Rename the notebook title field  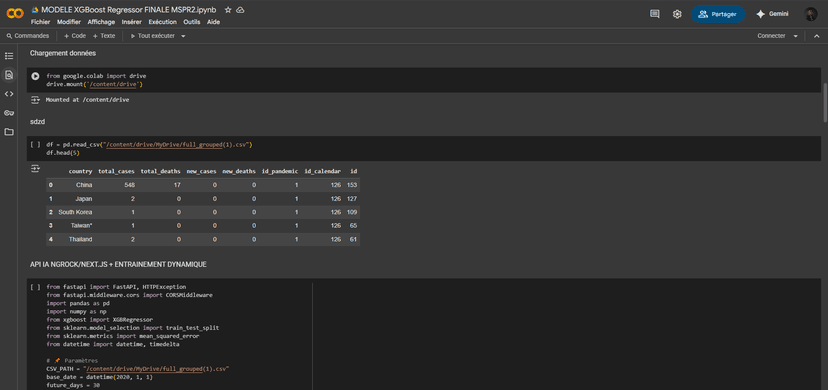click(128, 10)
